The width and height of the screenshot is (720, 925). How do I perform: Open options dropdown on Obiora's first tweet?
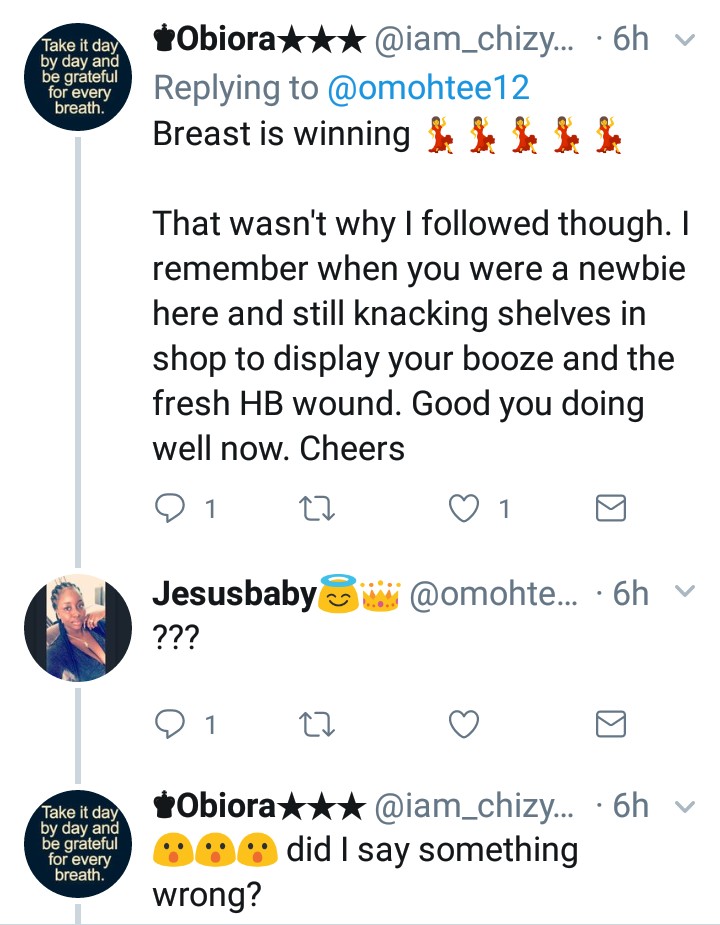(x=685, y=41)
